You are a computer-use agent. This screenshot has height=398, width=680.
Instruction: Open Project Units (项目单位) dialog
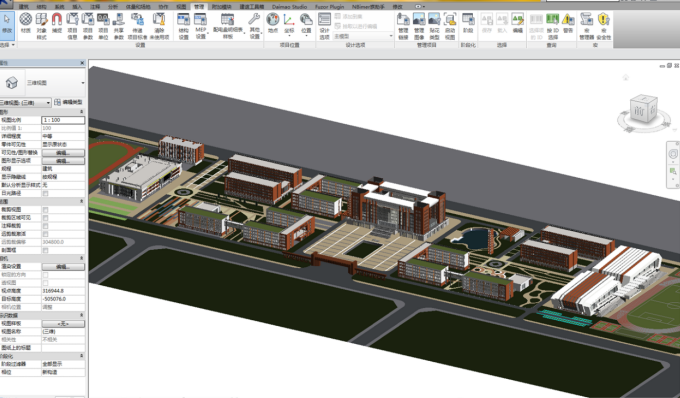pos(103,26)
